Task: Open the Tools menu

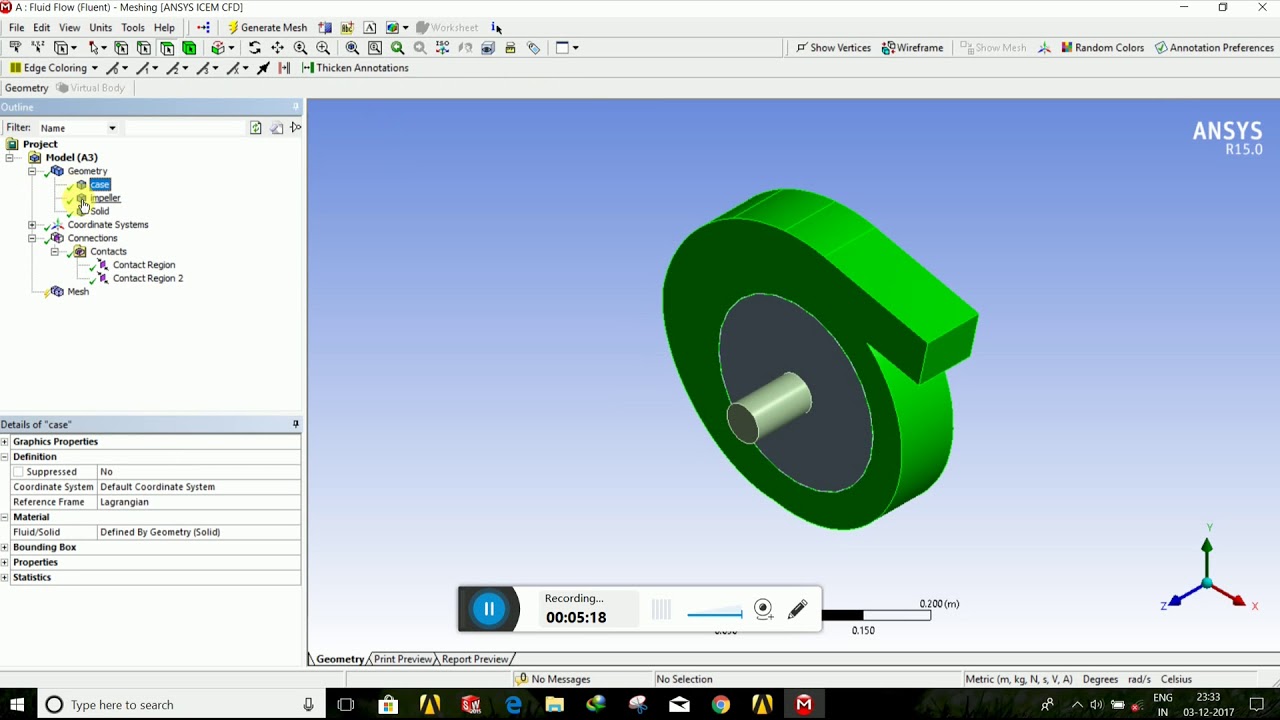Action: [x=133, y=28]
